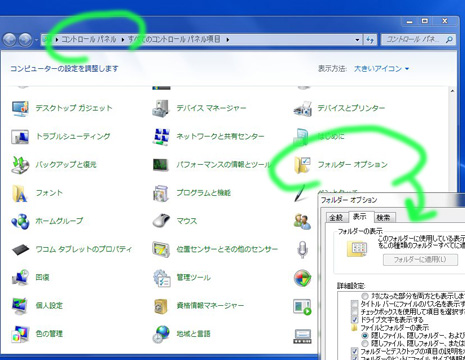Toggle チェックボックスを使用して項目を選択 checkbox

(355, 312)
